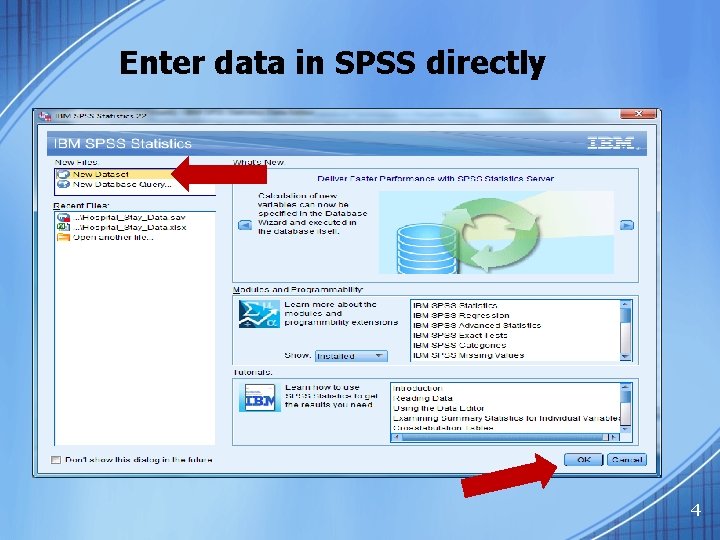Select IBM SPSS Exact Tests module
Screen dimensions: 720x540
460,335
